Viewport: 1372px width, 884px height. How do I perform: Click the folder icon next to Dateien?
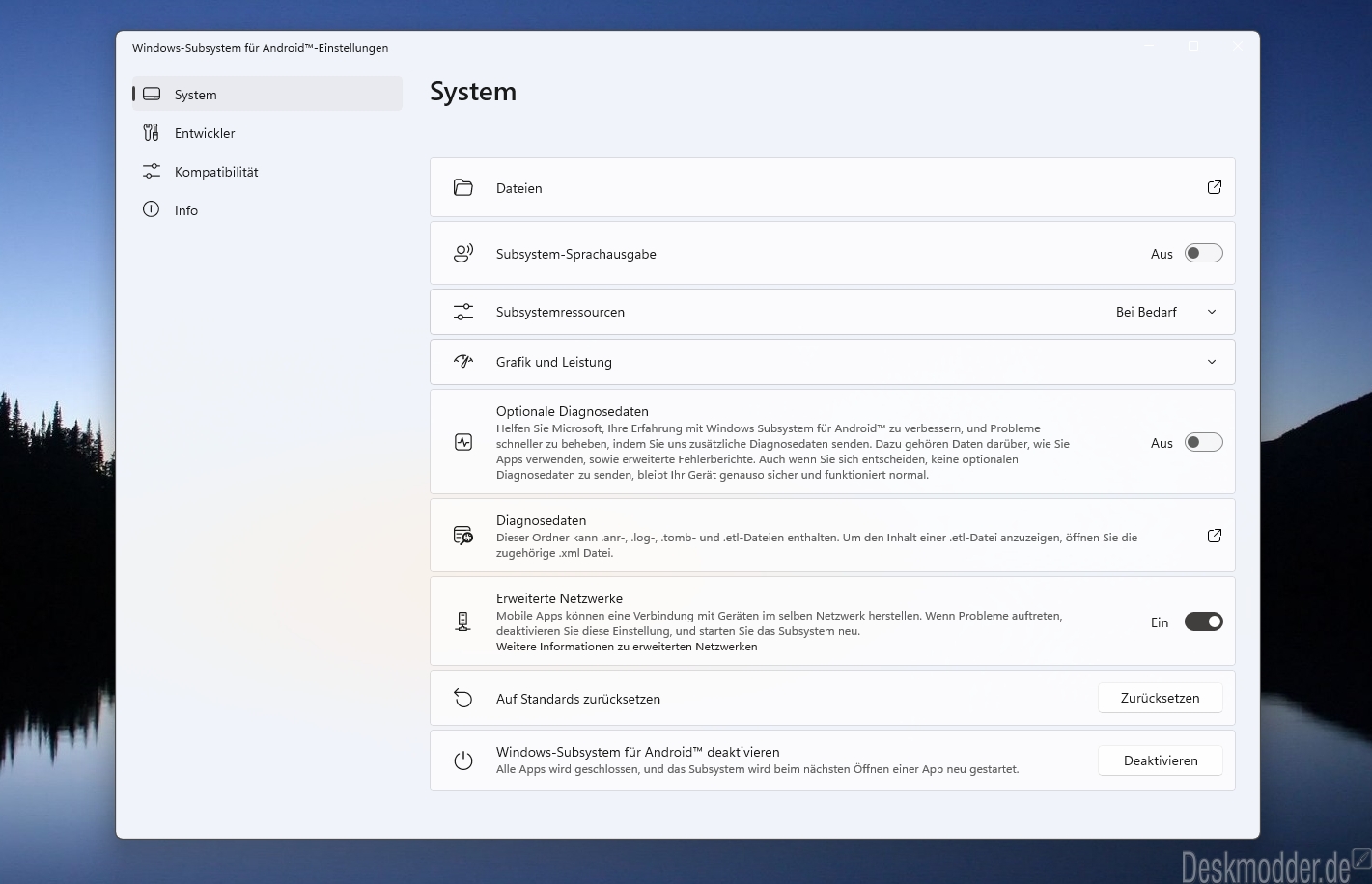pyautogui.click(x=463, y=188)
